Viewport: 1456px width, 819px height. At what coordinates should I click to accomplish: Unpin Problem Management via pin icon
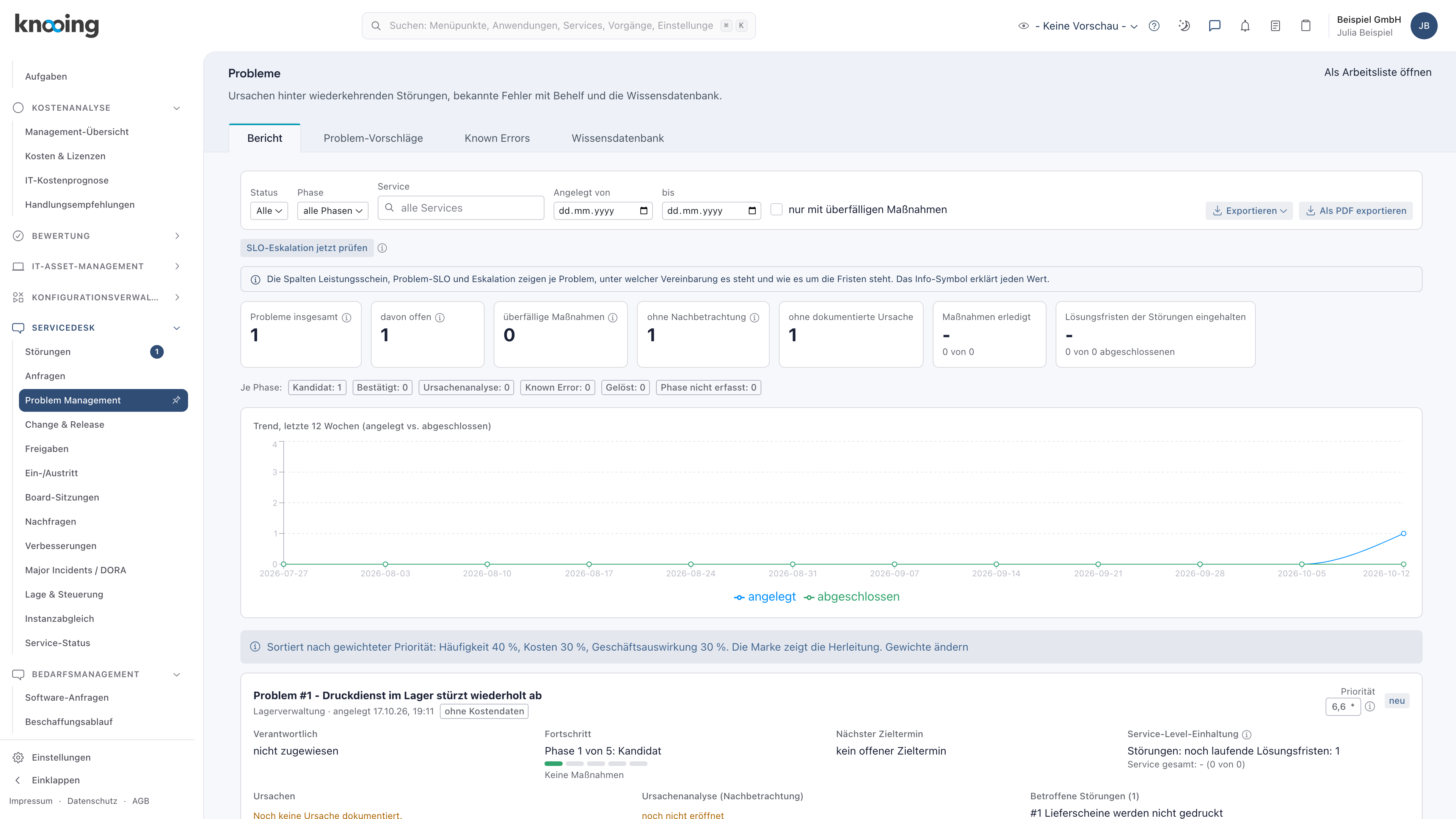click(x=176, y=400)
